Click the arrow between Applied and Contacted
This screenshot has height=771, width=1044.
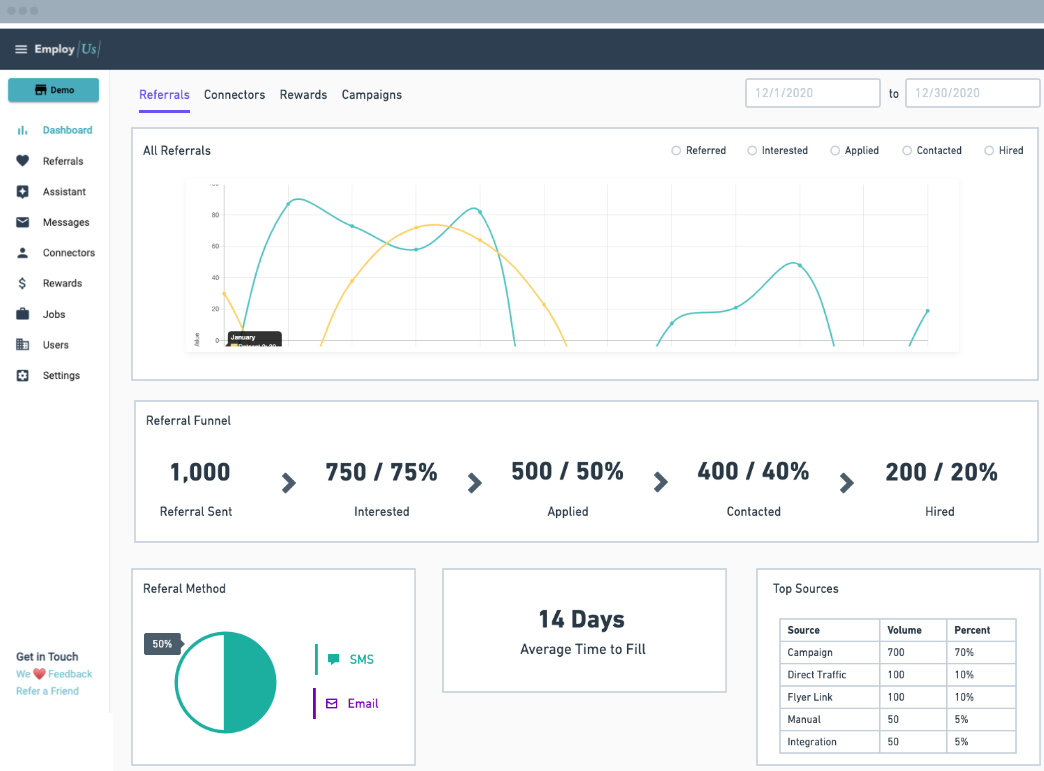click(x=660, y=482)
